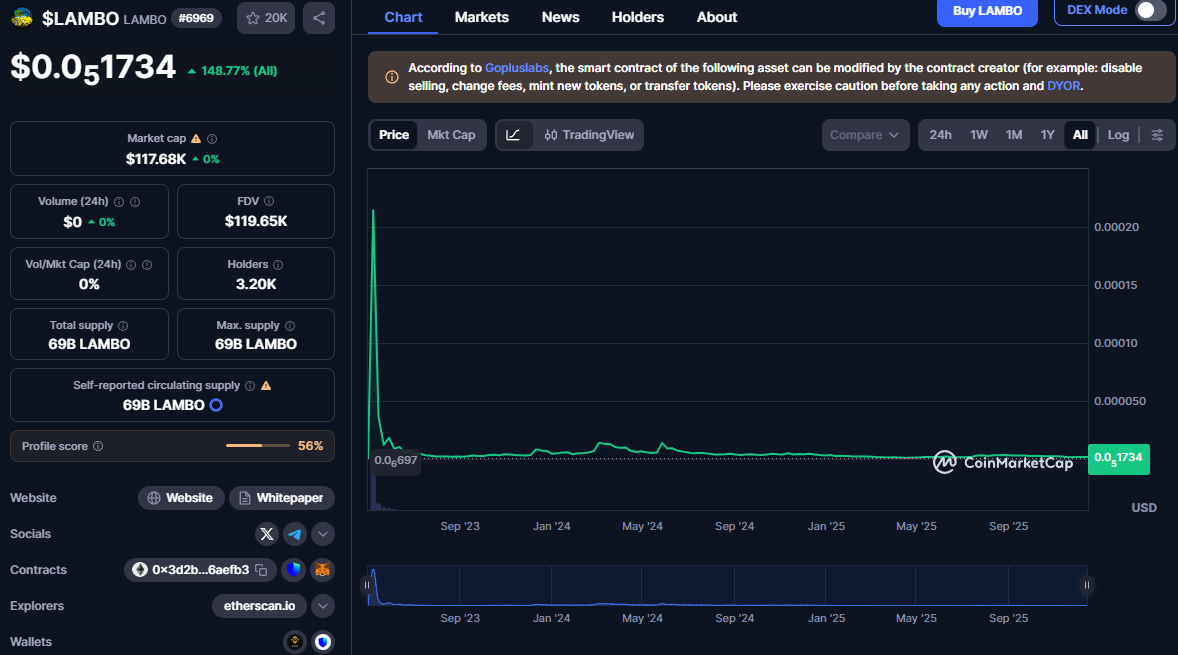The width and height of the screenshot is (1178, 655).
Task: Expand the Explorers dropdown chevron
Action: (323, 606)
